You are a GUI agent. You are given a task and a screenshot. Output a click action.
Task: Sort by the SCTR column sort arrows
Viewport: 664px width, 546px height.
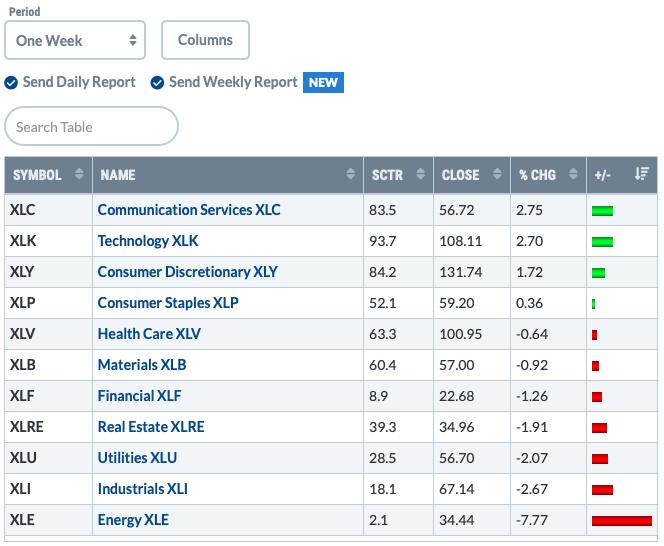pyautogui.click(x=420, y=174)
